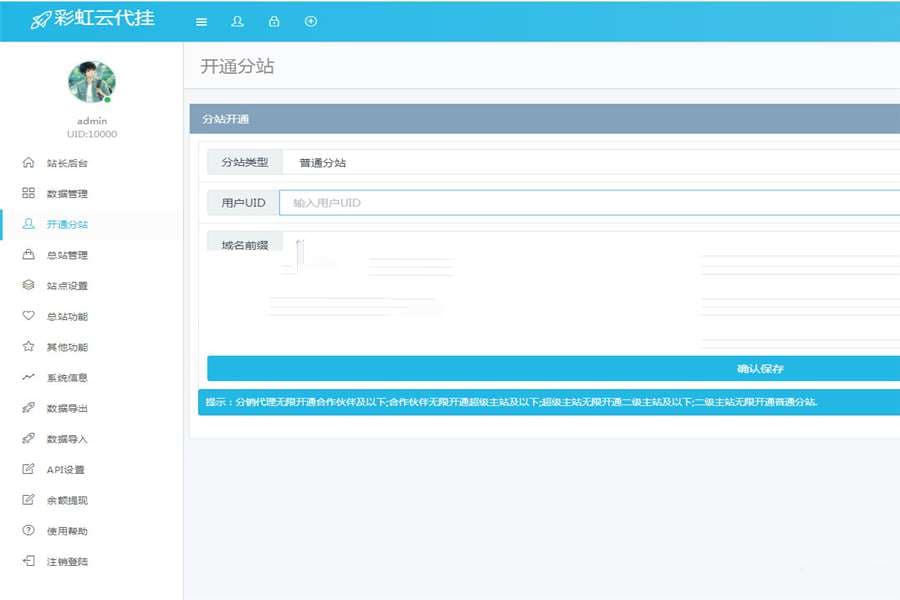Click the chart line icon next to 系统信息
900x600 pixels.
(28, 377)
